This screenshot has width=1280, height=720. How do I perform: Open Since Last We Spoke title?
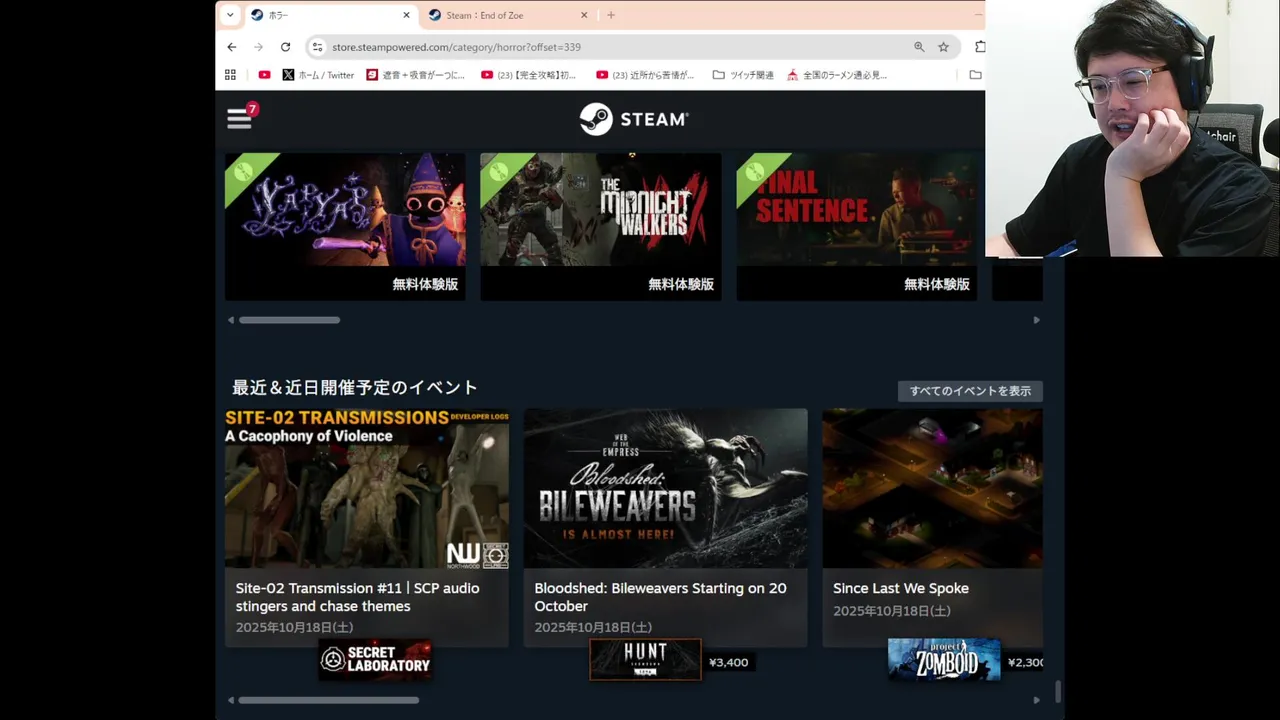pos(901,588)
